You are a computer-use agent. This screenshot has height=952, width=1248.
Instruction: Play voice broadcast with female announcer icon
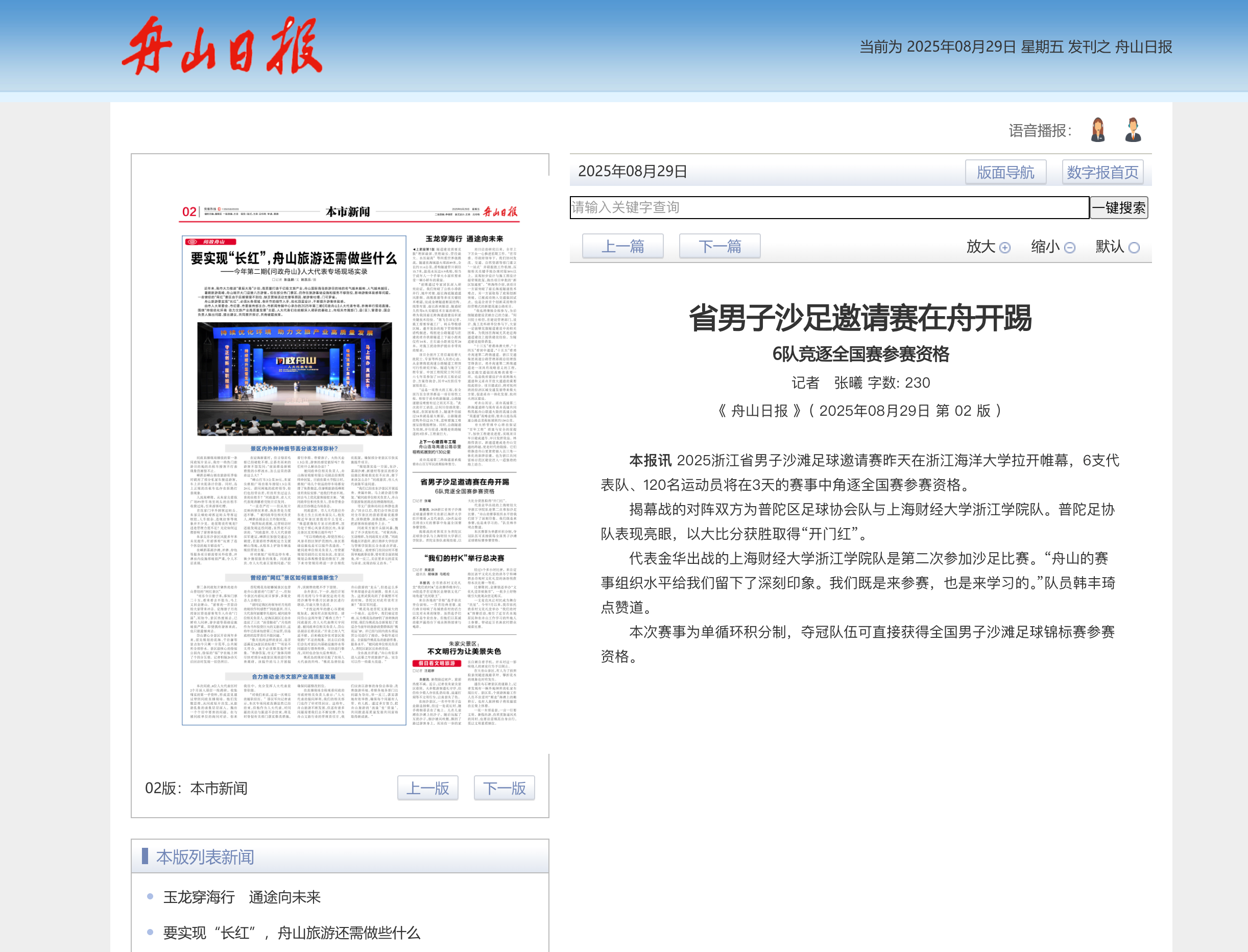(x=1098, y=130)
